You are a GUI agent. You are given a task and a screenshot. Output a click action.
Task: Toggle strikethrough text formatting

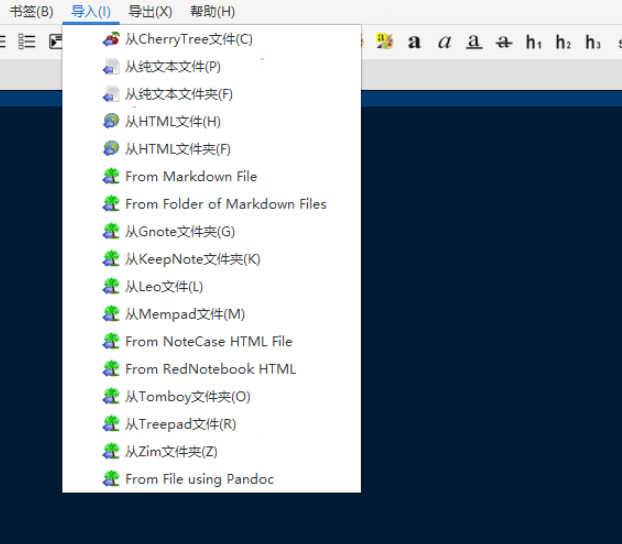tap(504, 42)
